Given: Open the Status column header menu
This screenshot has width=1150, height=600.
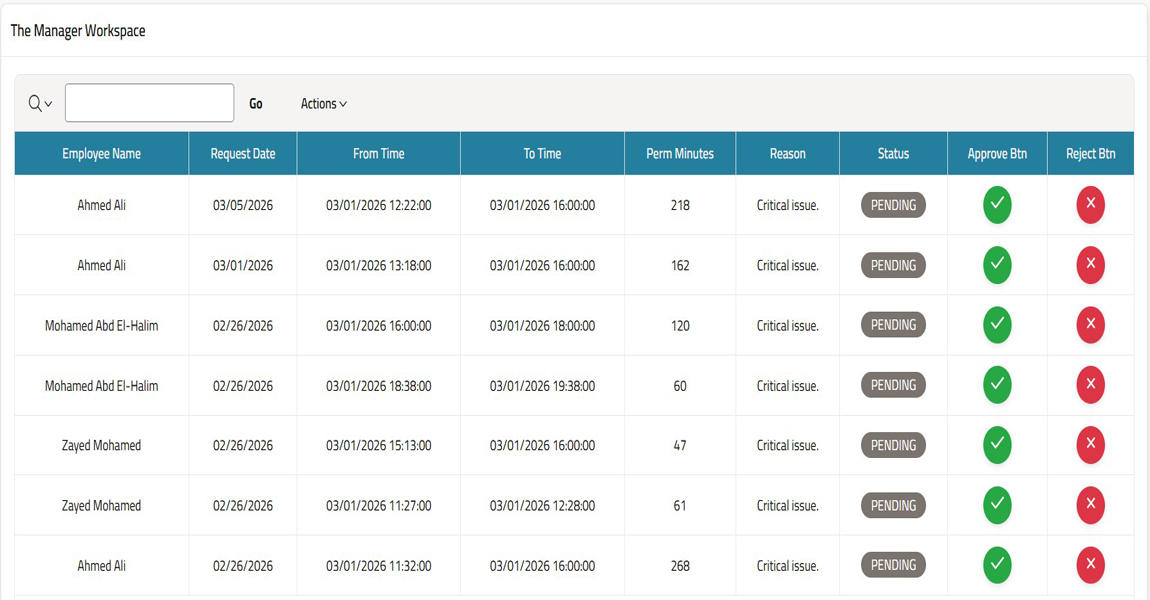Looking at the screenshot, I should coord(892,153).
